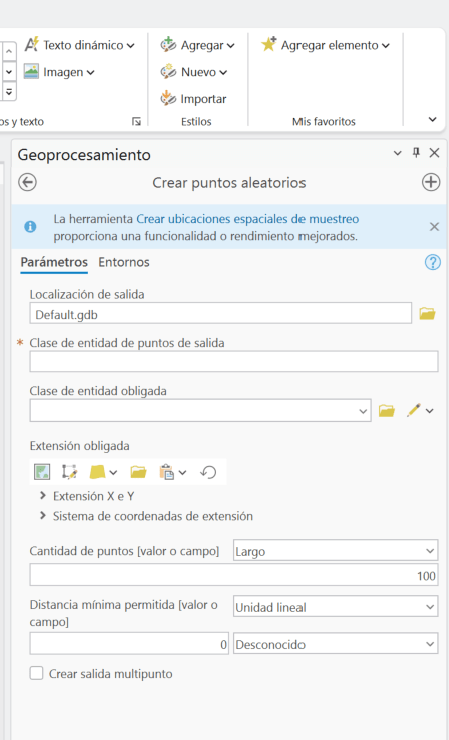449x740 pixels.
Task: Reset the extent with the undo arrow icon
Action: click(x=208, y=471)
